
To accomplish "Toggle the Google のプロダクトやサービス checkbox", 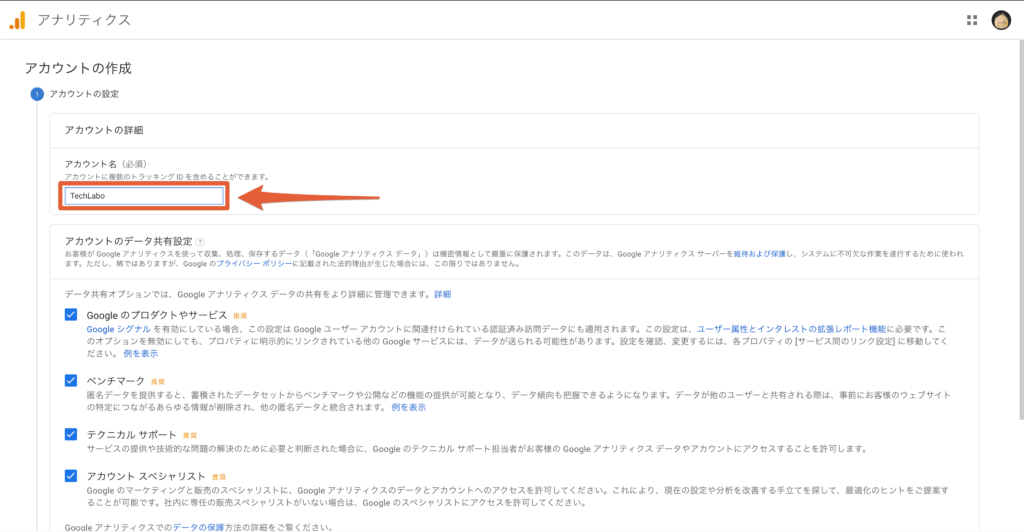I will tap(71, 315).
